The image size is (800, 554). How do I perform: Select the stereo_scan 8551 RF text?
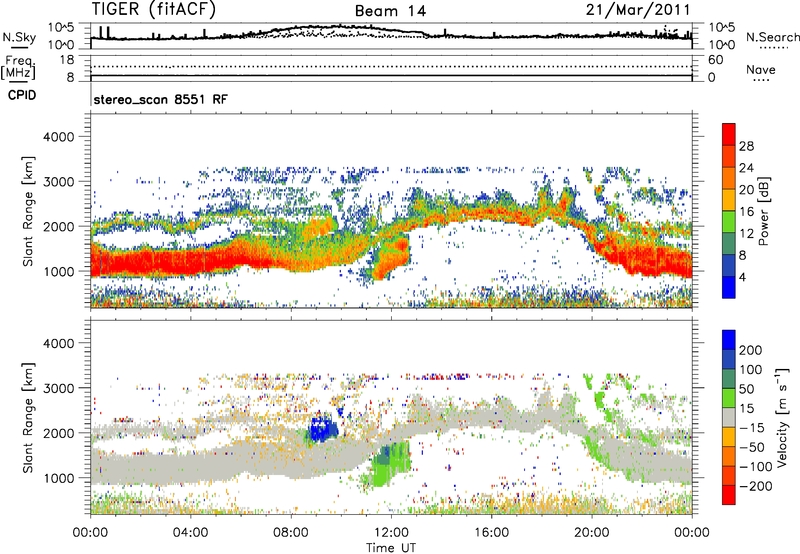click(160, 99)
